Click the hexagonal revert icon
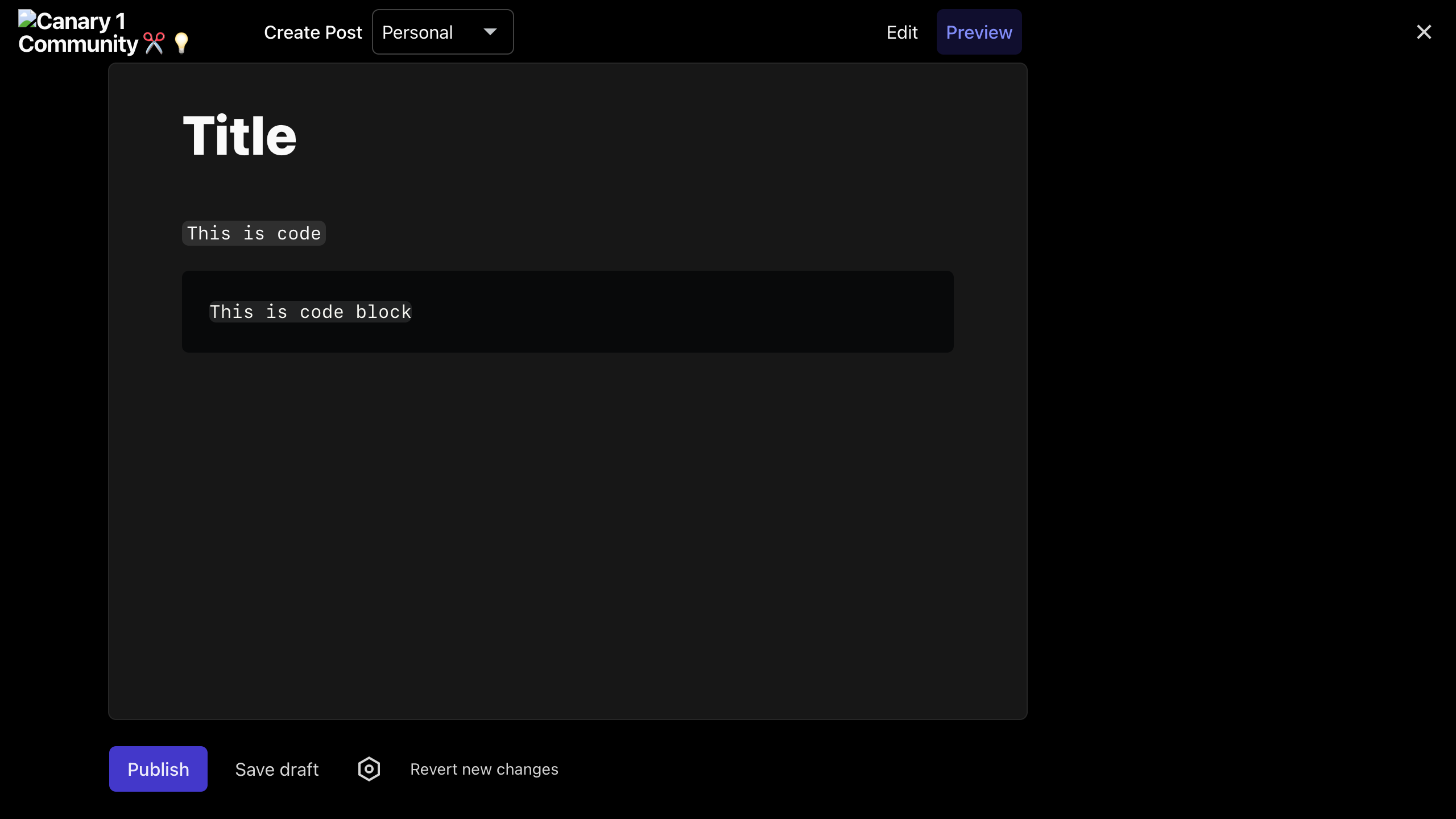 coord(369,769)
